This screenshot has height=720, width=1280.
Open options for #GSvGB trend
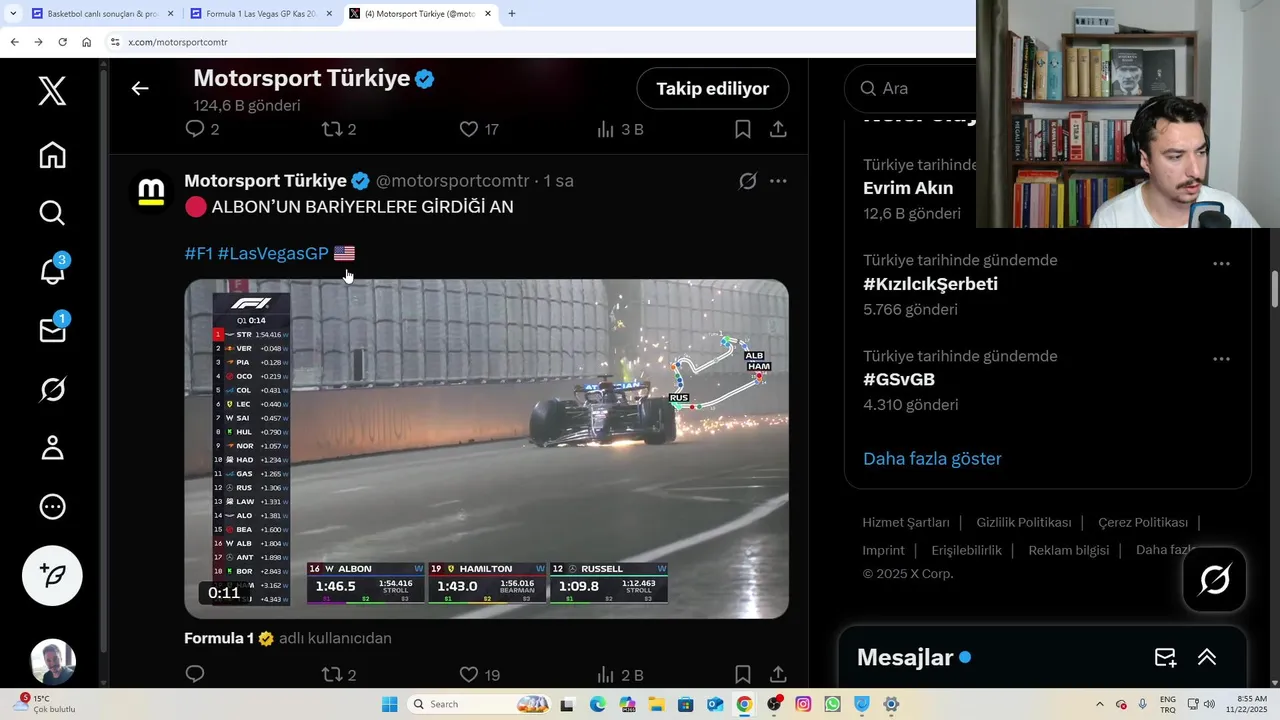(1221, 359)
